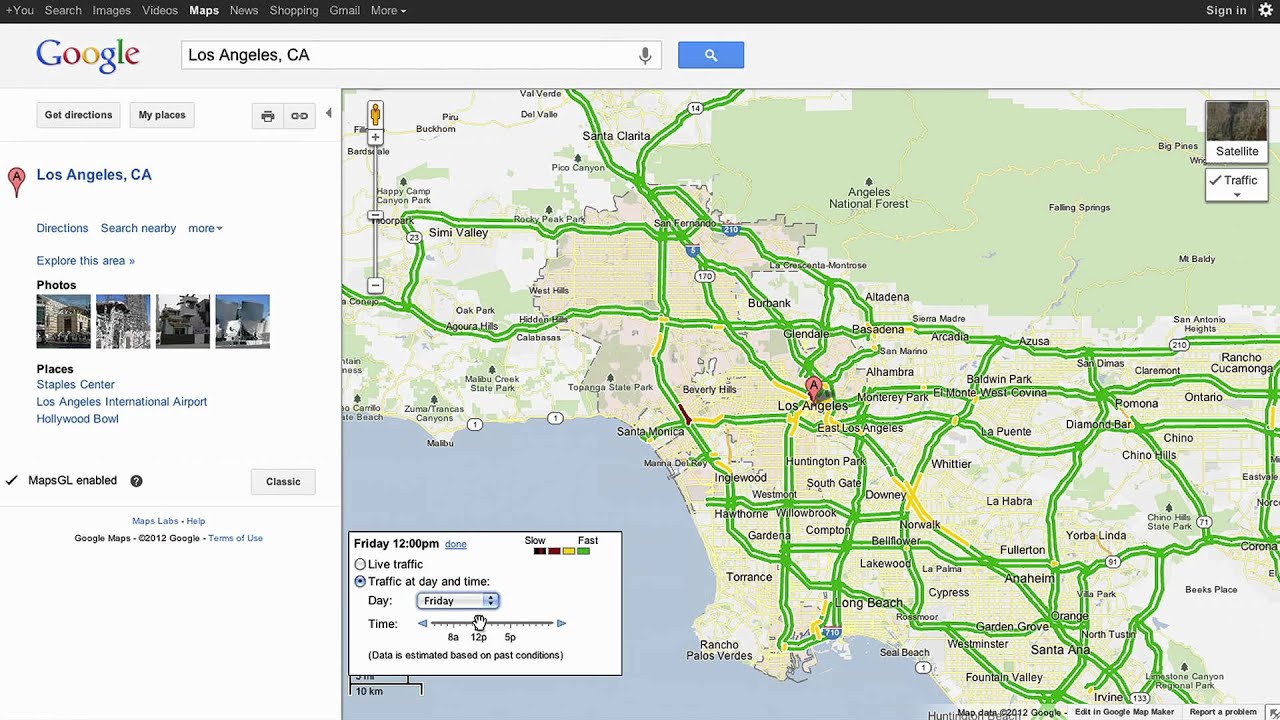Click the zoom in plus button
The width and height of the screenshot is (1280, 720).
click(375, 138)
